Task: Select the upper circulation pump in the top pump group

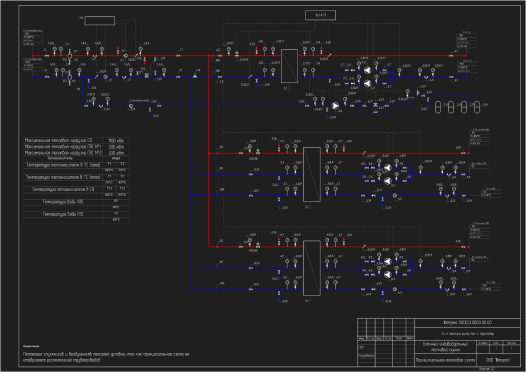Action: coord(368,70)
